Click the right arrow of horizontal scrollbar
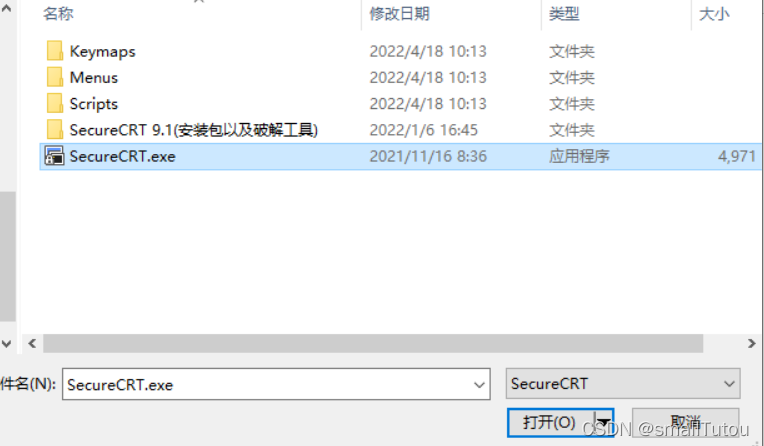 751,344
